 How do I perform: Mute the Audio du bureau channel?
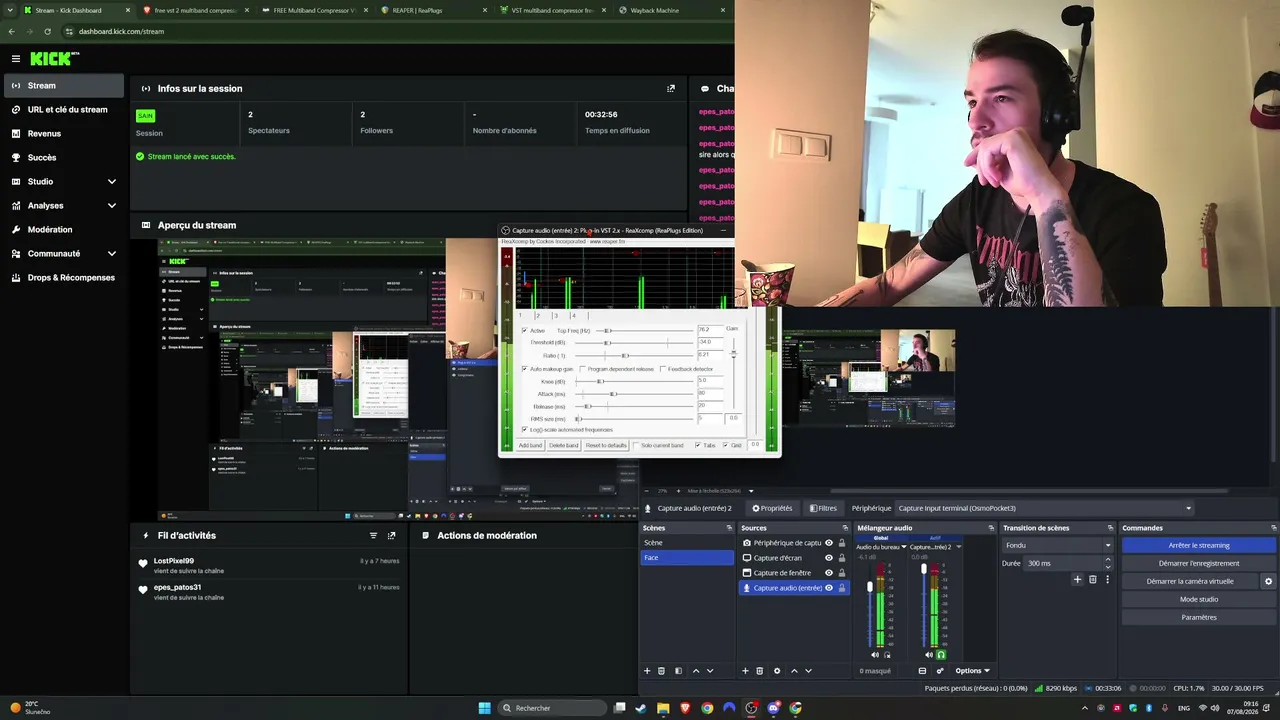(875, 655)
